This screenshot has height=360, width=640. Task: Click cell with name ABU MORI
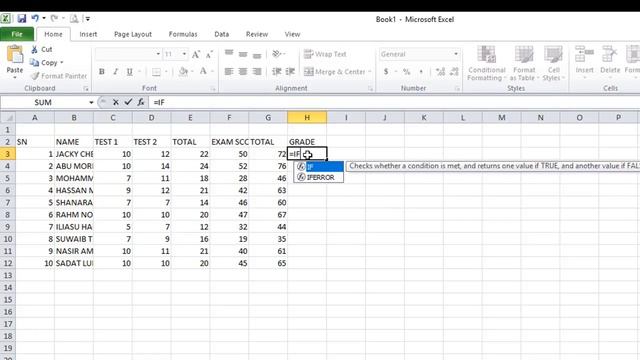coord(74,166)
